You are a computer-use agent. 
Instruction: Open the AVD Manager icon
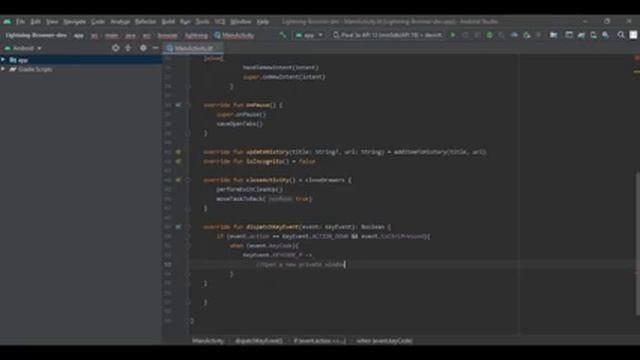pos(593,36)
